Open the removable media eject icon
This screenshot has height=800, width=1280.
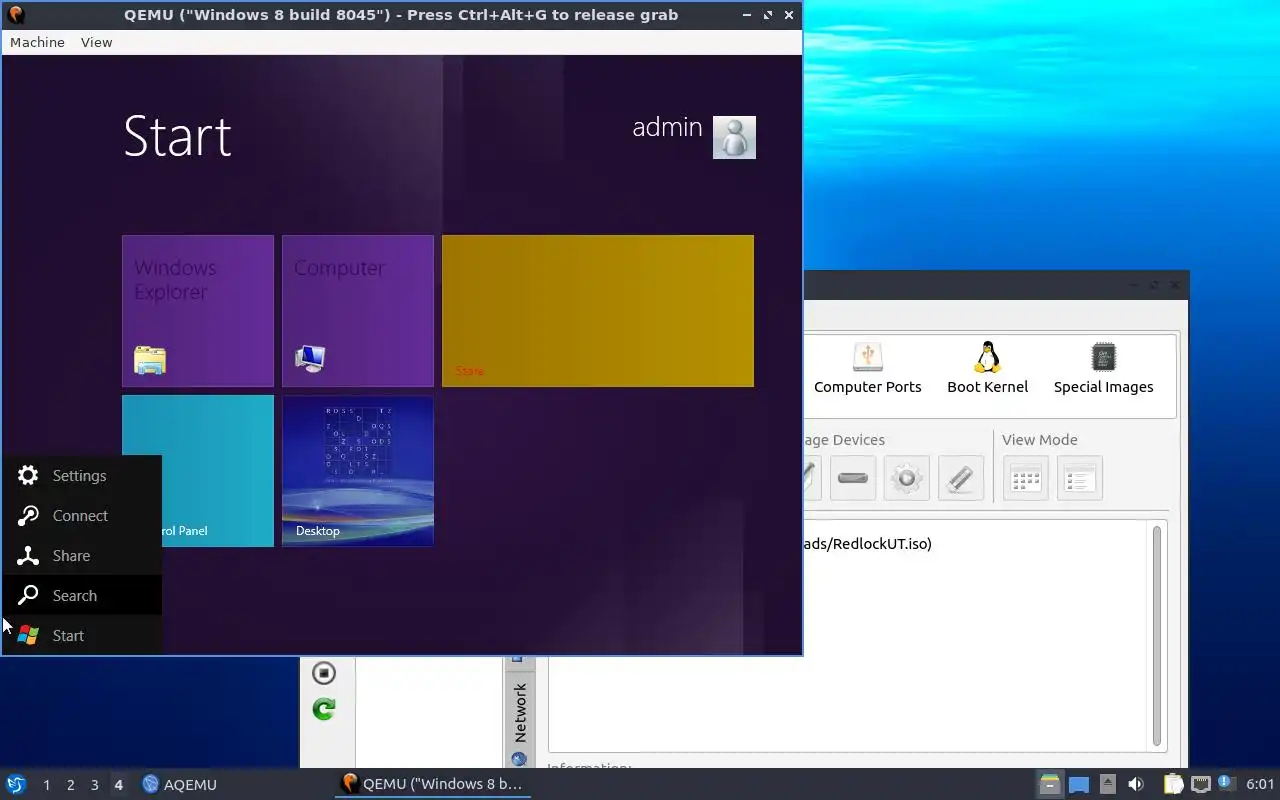(1107, 784)
